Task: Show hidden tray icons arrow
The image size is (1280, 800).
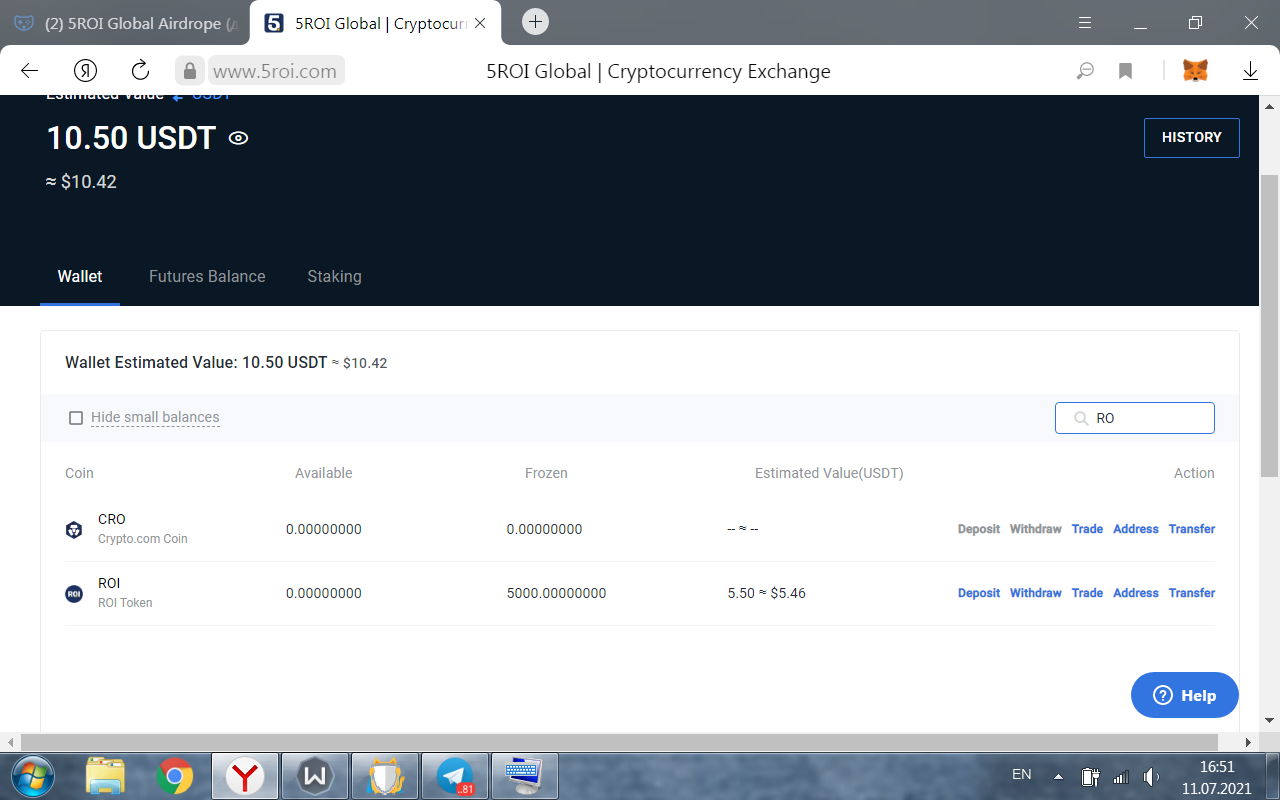Action: 1058,776
